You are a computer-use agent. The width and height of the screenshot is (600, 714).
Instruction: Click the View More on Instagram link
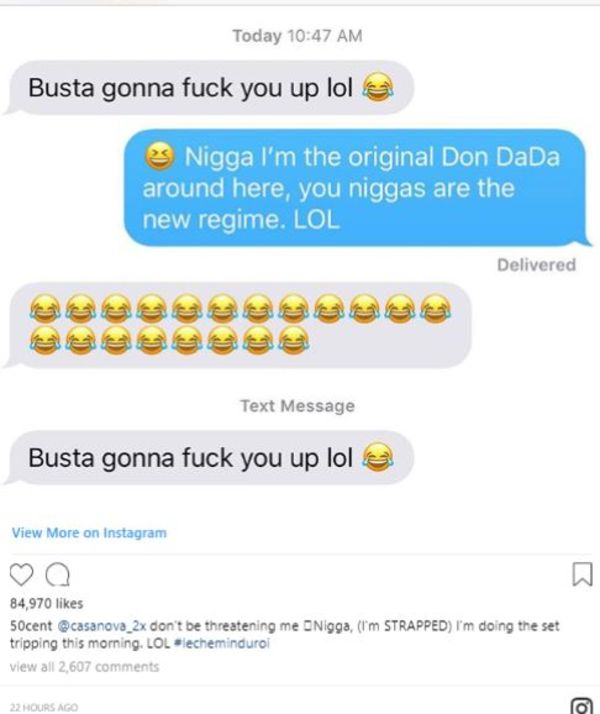pyautogui.click(x=89, y=532)
